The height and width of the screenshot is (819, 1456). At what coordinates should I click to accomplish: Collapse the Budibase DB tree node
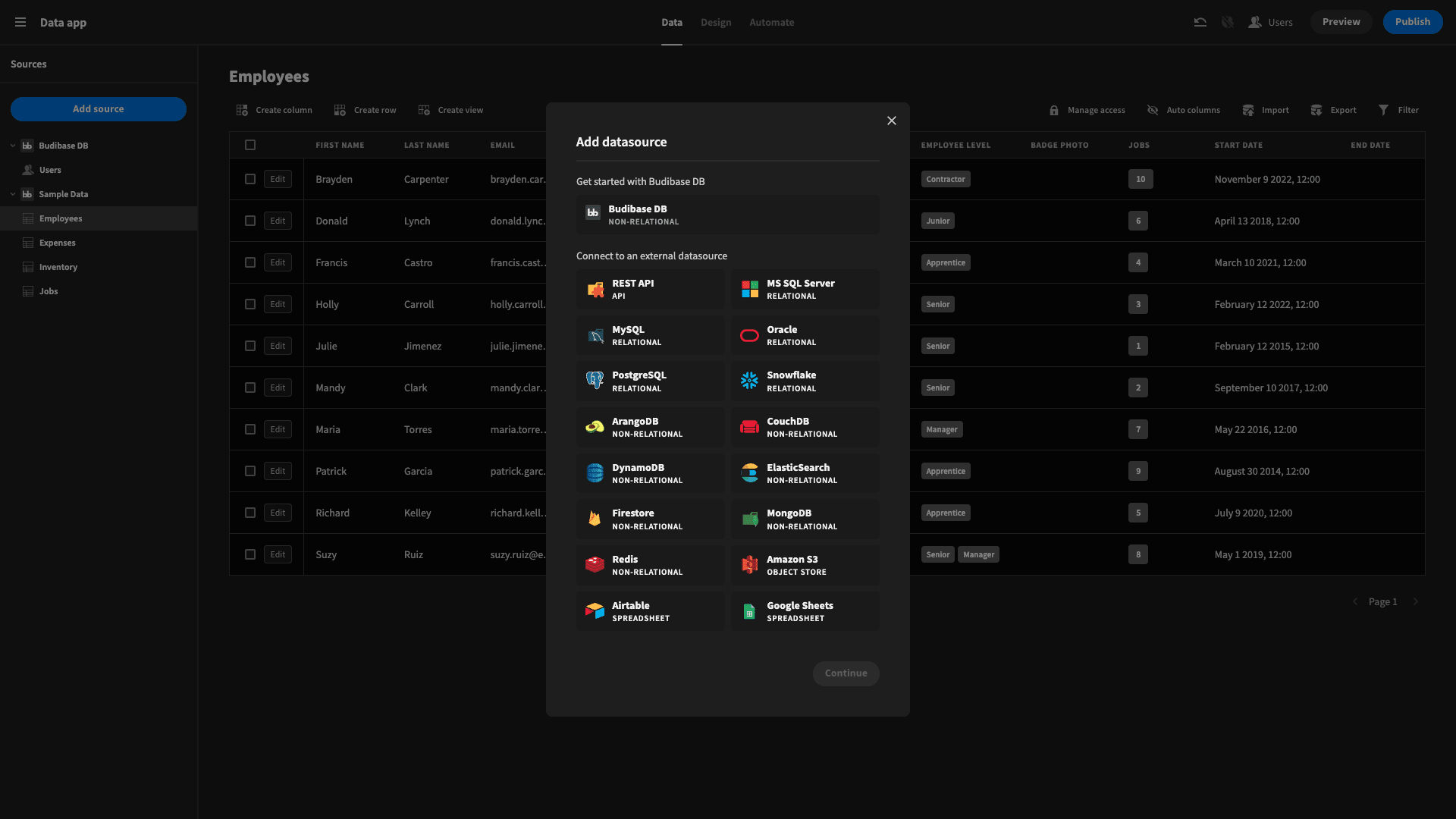pos(13,146)
